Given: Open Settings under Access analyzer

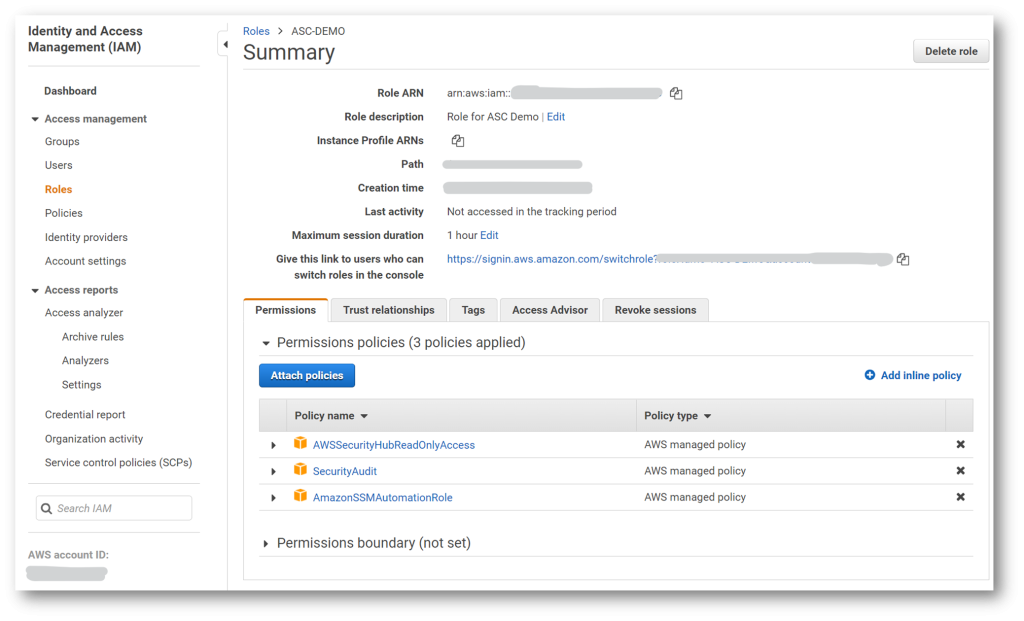Looking at the screenshot, I should [x=82, y=385].
